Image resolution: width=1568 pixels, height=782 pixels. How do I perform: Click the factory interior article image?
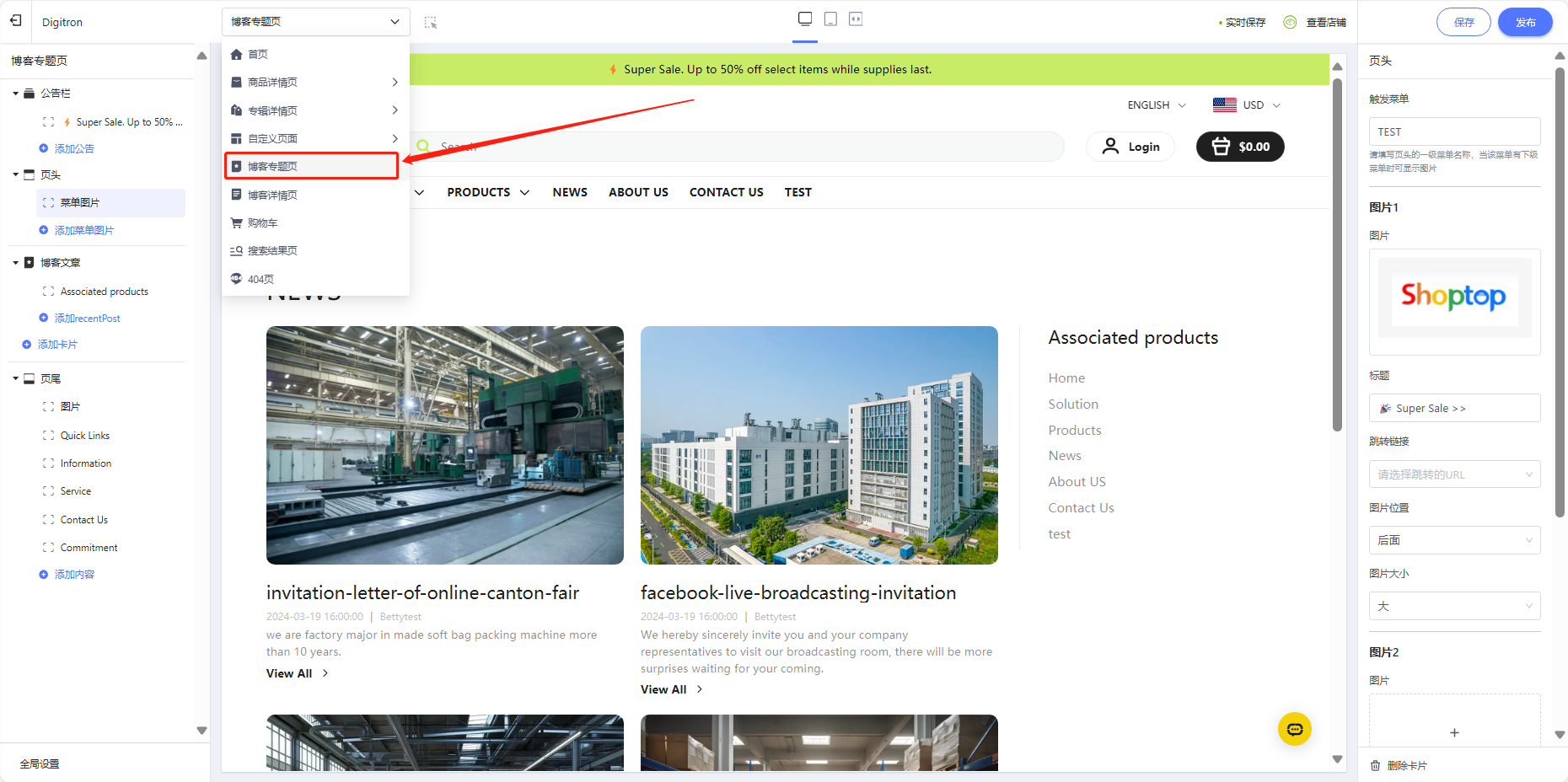tap(445, 445)
